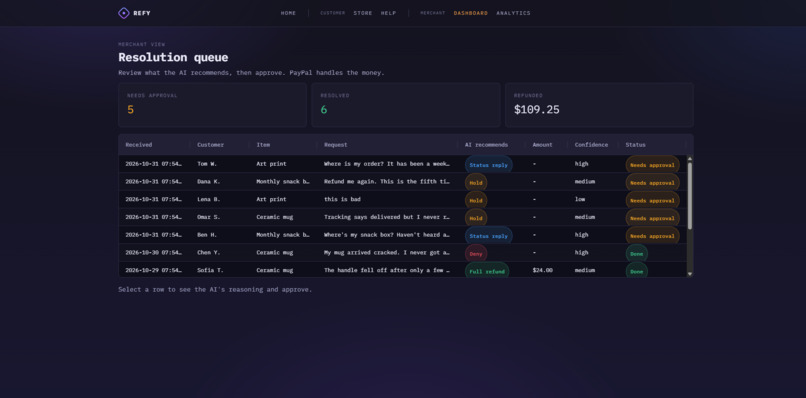The height and width of the screenshot is (398, 806).
Task: Click the $24.00 amount cell
Action: pos(542,270)
